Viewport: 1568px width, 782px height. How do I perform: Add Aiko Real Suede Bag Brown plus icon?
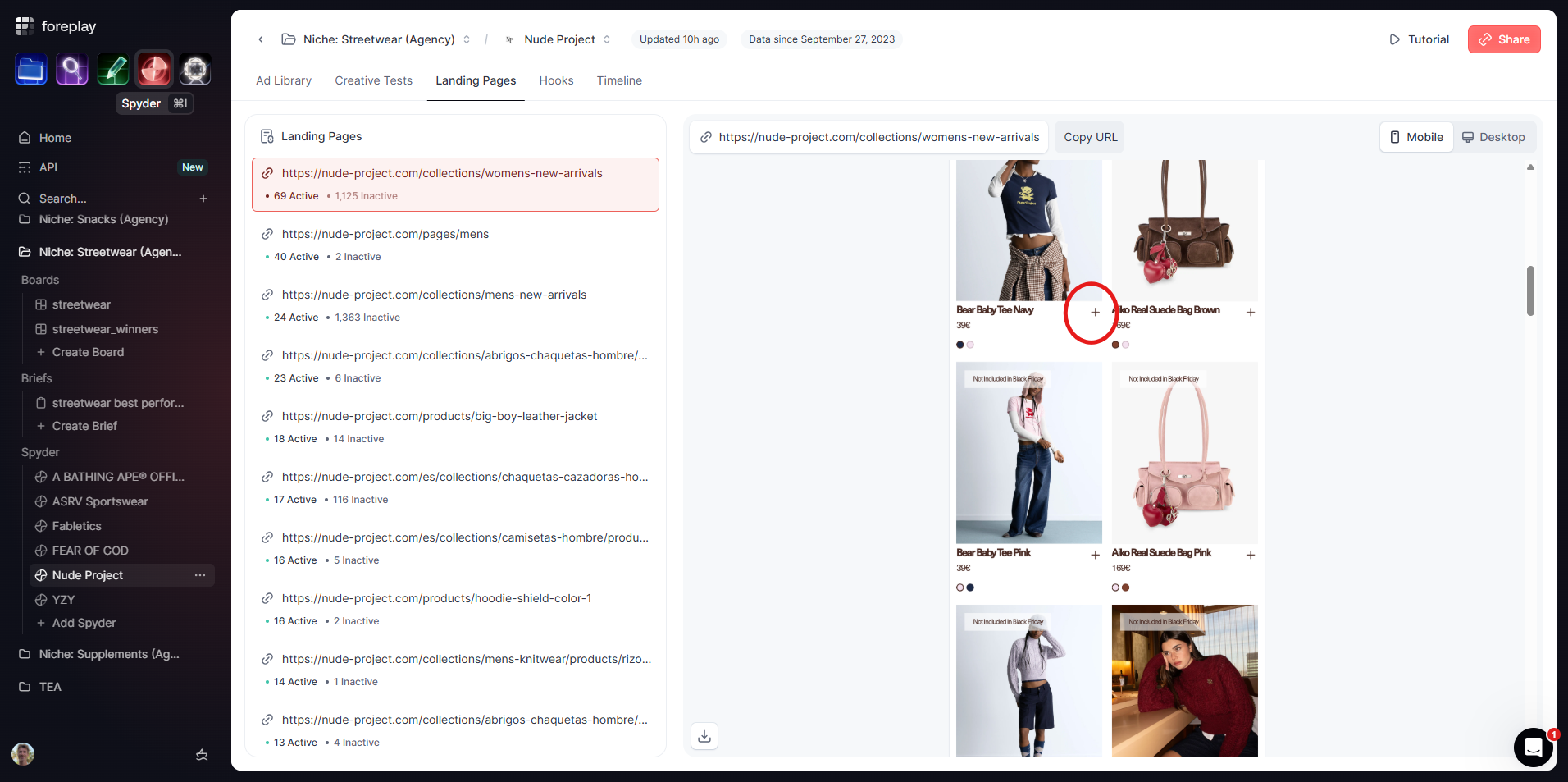1251,312
